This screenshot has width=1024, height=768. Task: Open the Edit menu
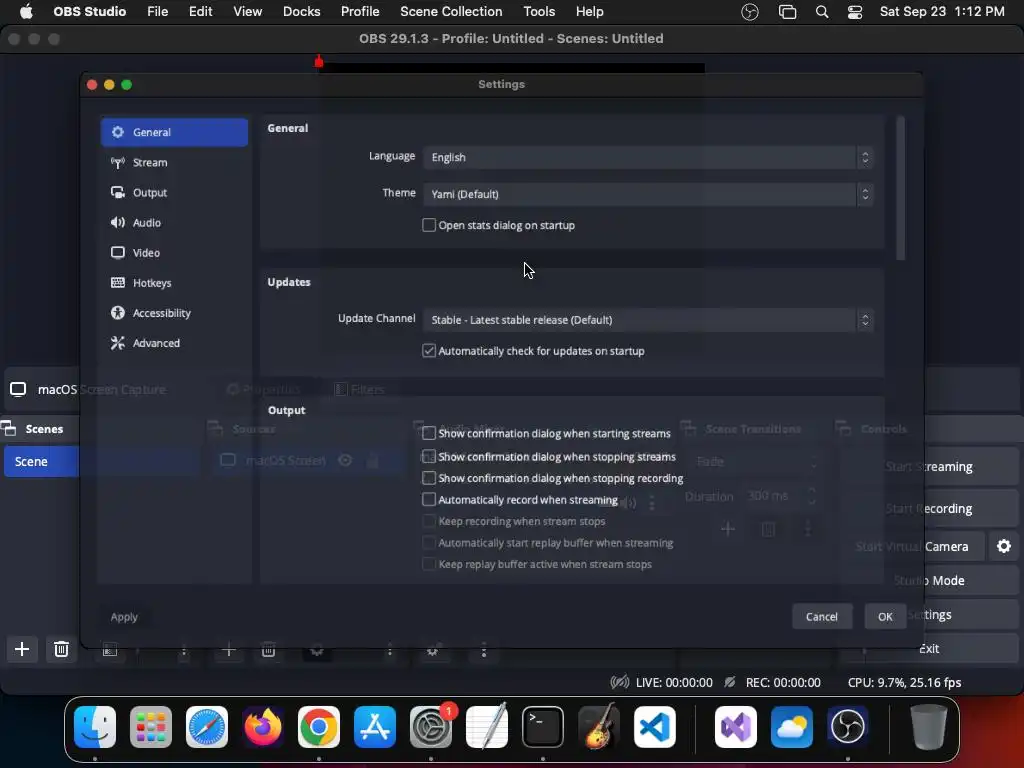coord(200,12)
